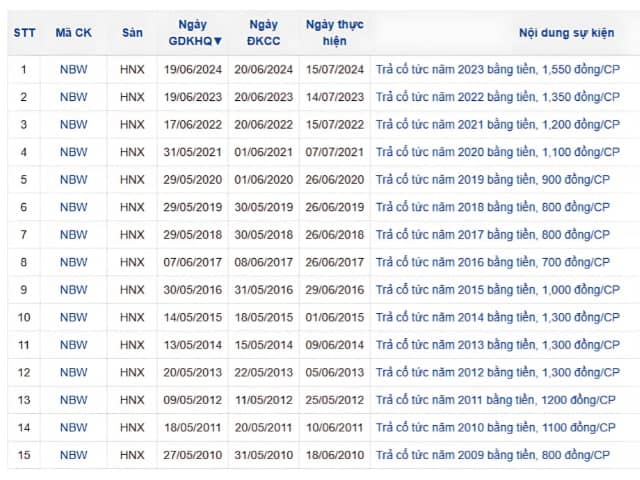Open the 2019 dividend event, 900 đồng/CP
Screen dimensions: 640x480
pos(493,180)
